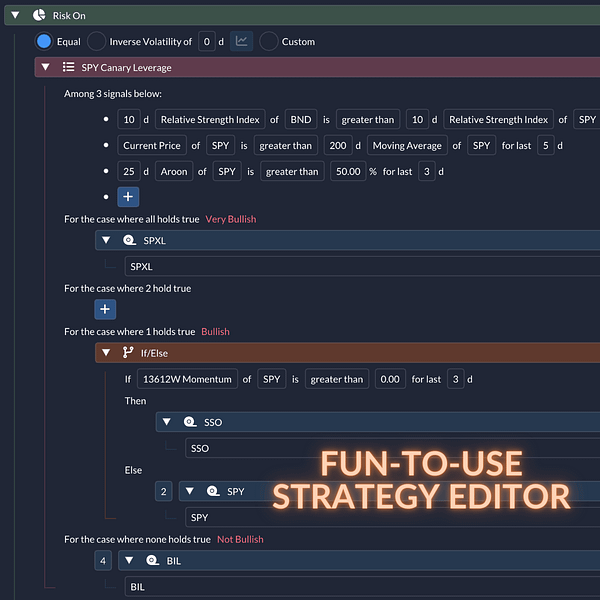Image resolution: width=600 pixels, height=600 pixels.
Task: Select the Equal weighting radio option
Action: click(43, 41)
